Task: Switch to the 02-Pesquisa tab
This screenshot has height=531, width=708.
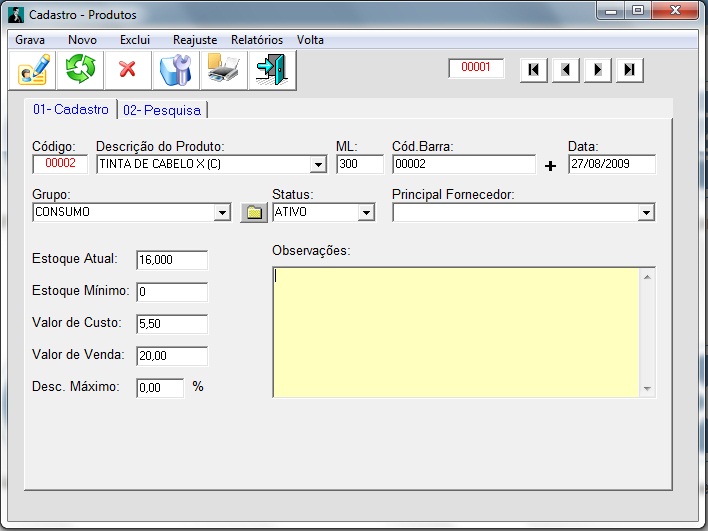Action: [x=162, y=110]
